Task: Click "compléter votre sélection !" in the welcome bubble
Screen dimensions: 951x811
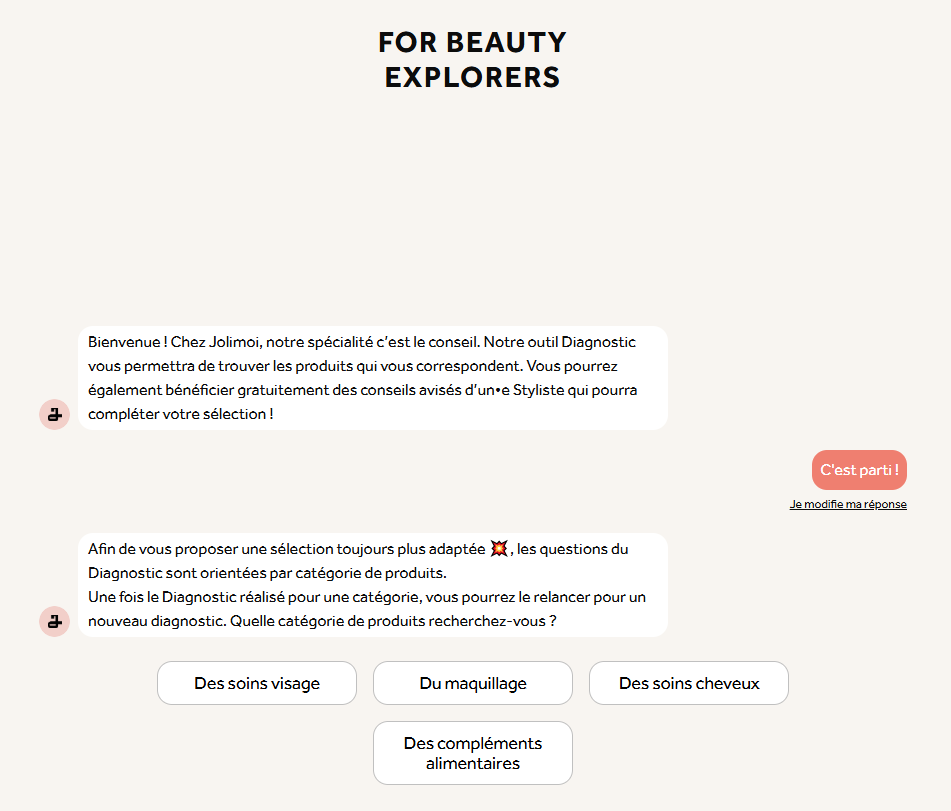Action: [x=180, y=413]
